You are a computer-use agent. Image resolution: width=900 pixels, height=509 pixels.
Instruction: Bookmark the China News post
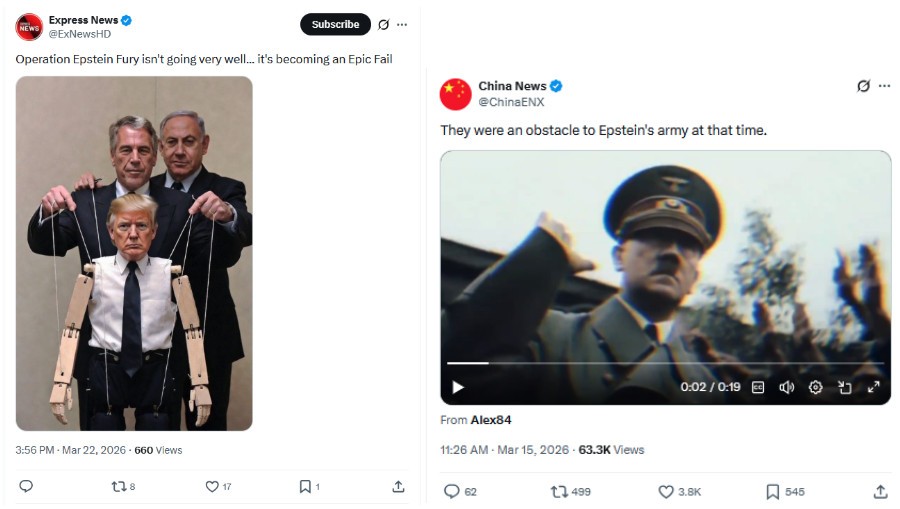pyautogui.click(x=773, y=492)
